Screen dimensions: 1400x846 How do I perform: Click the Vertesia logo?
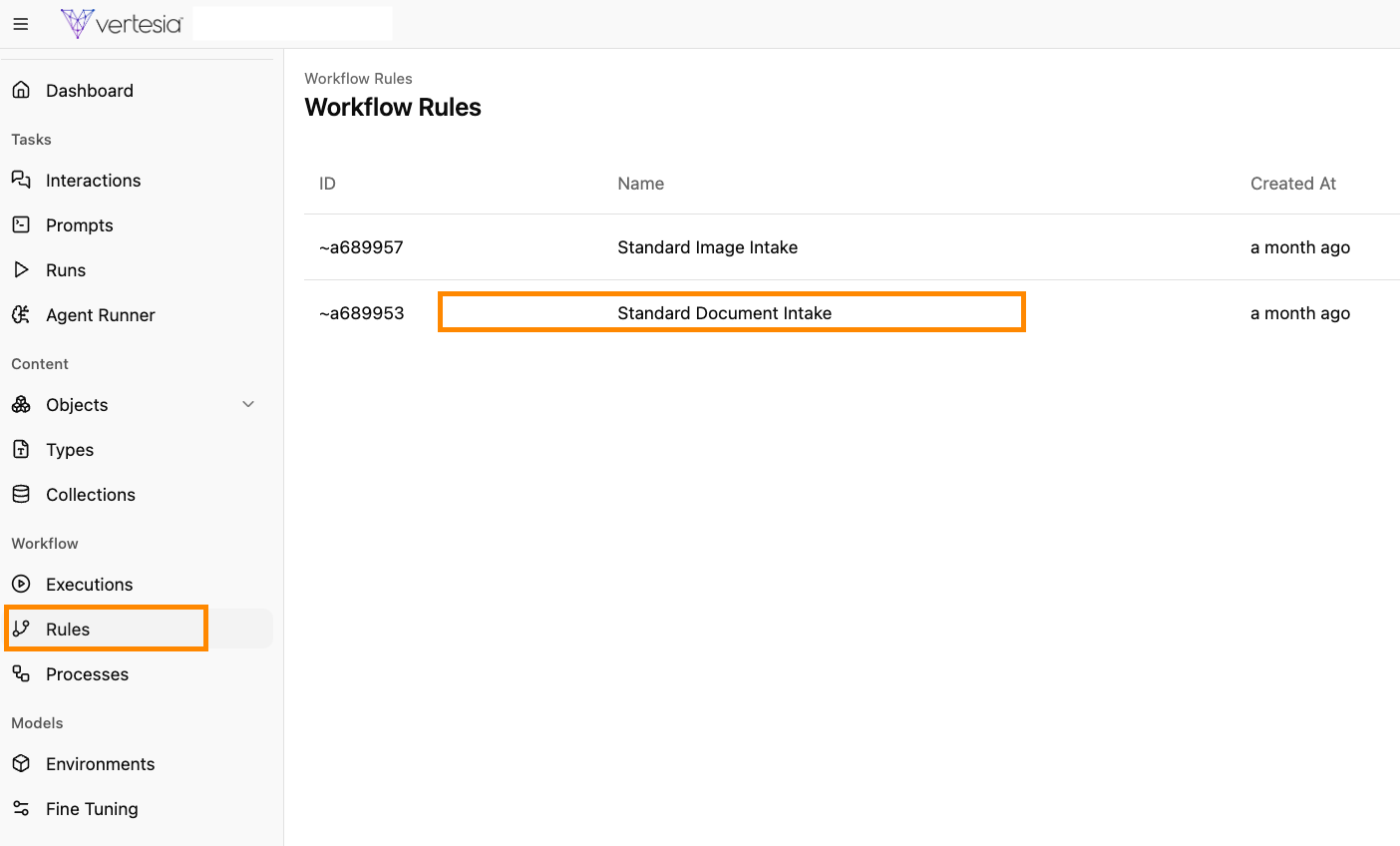[x=121, y=24]
